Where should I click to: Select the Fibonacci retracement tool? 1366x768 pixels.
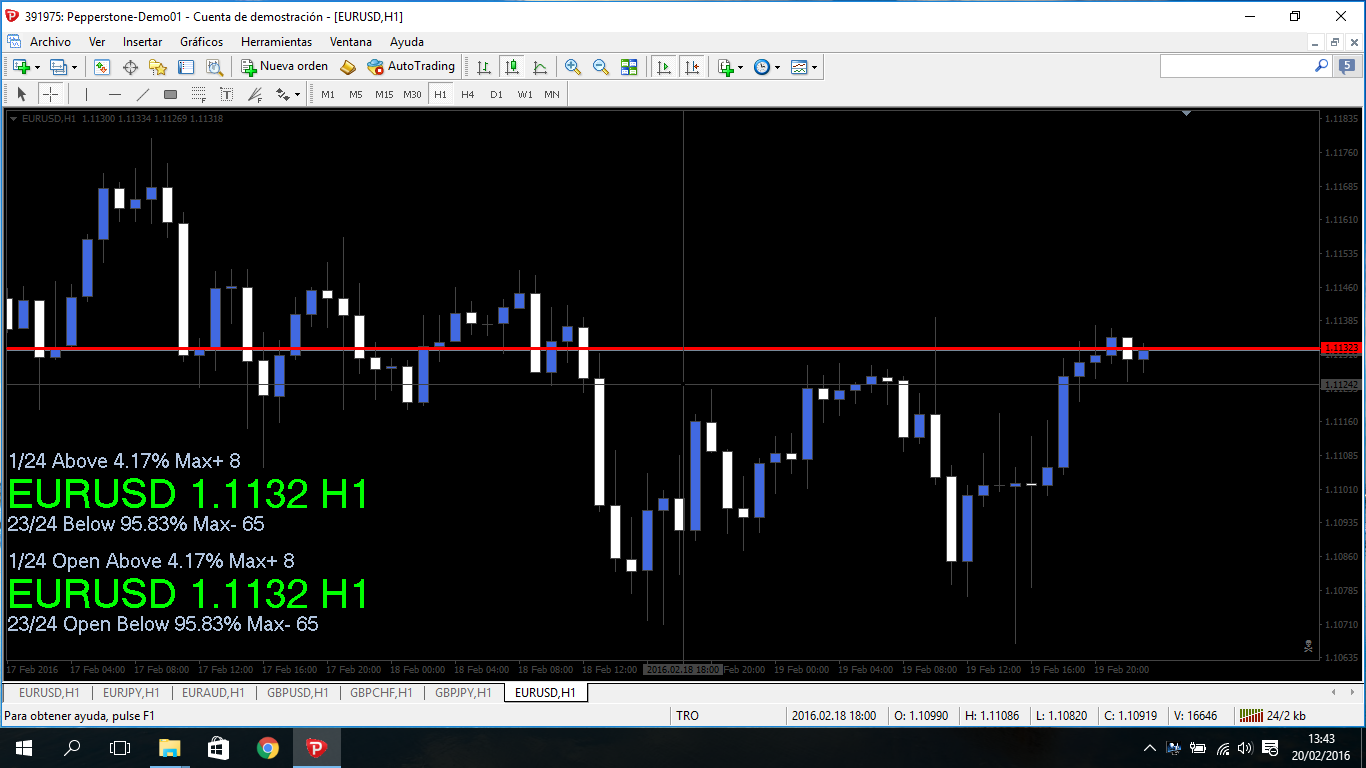click(199, 94)
